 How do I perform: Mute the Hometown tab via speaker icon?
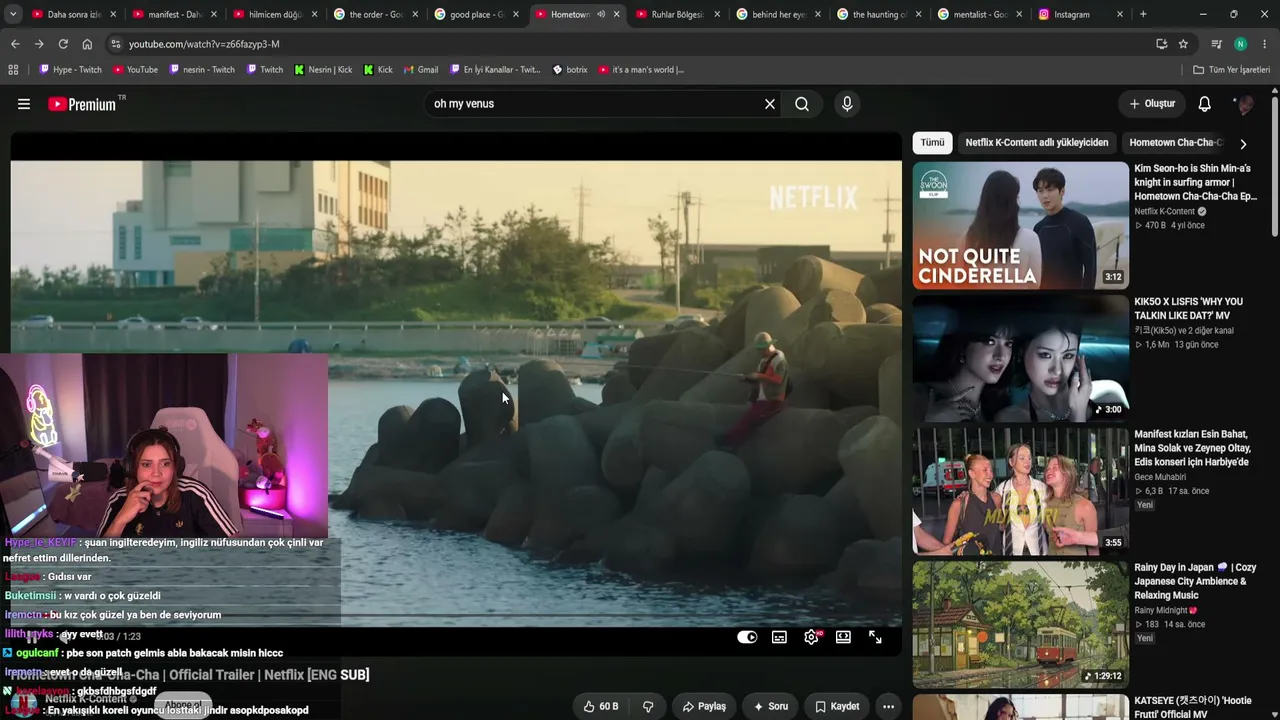(x=601, y=14)
